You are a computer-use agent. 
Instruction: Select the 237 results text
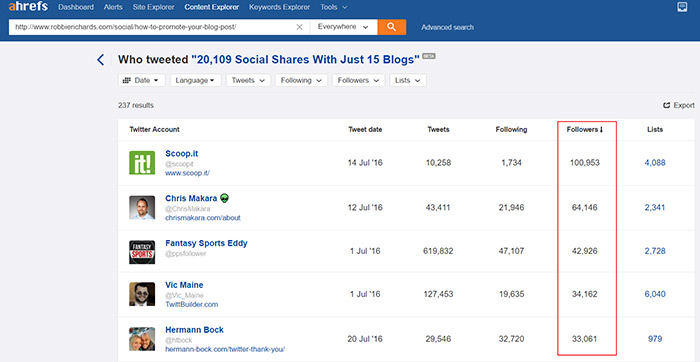coord(136,105)
